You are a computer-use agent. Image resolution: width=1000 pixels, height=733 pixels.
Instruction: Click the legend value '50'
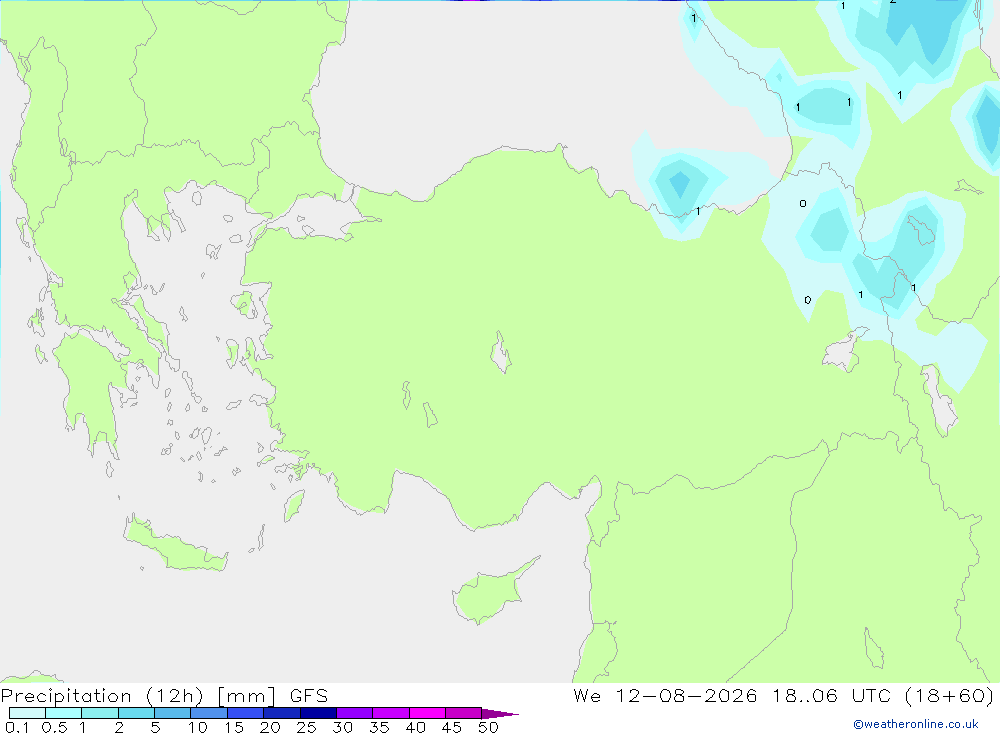489,727
